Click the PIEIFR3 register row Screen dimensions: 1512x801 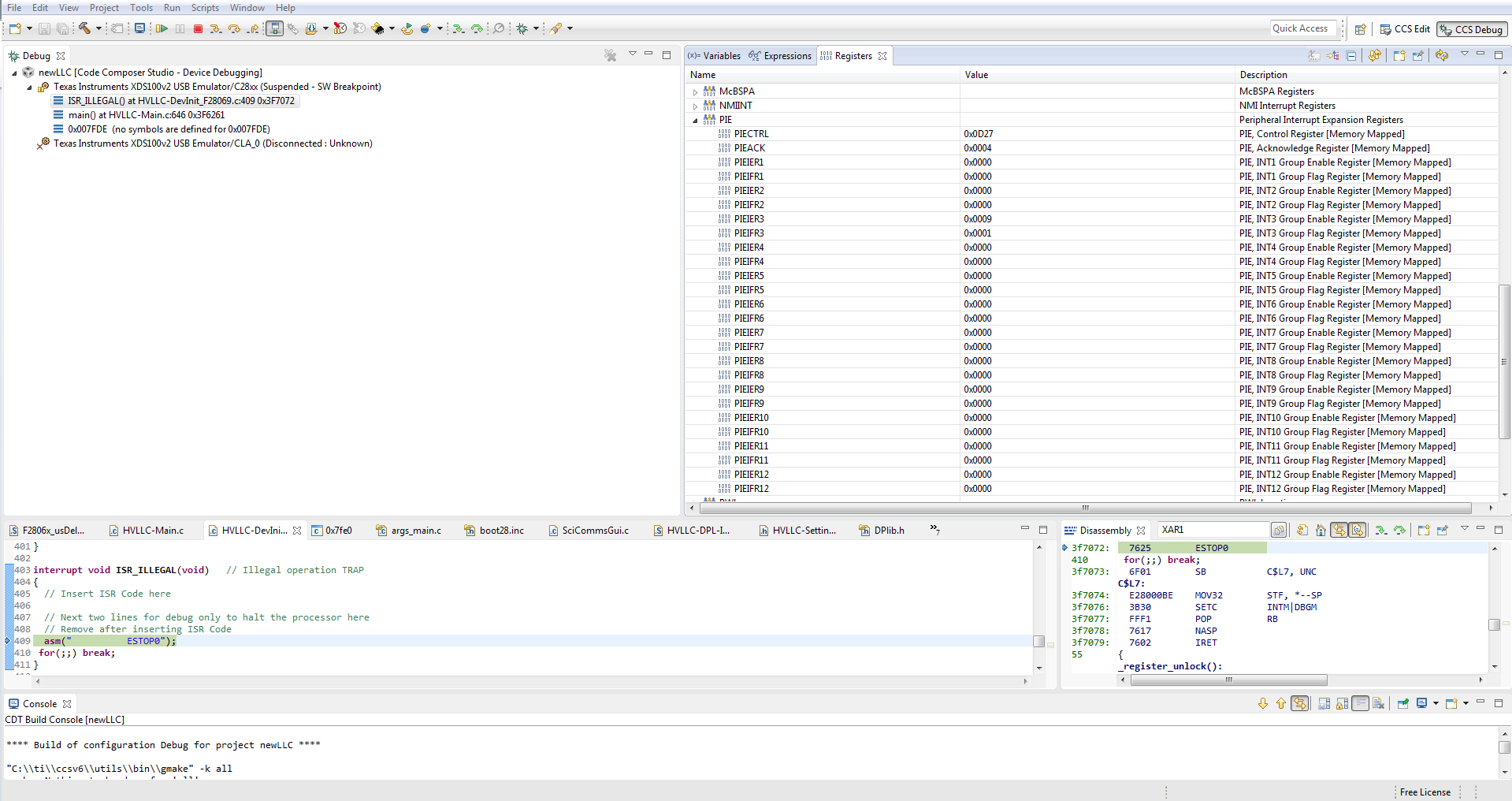pyautogui.click(x=1091, y=233)
